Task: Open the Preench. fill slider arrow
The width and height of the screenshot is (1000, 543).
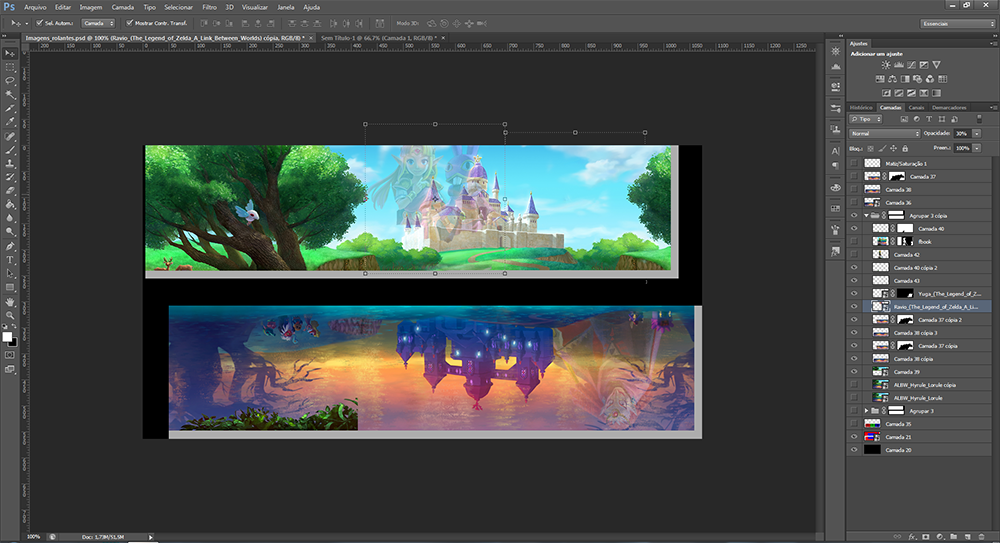Action: tap(976, 148)
